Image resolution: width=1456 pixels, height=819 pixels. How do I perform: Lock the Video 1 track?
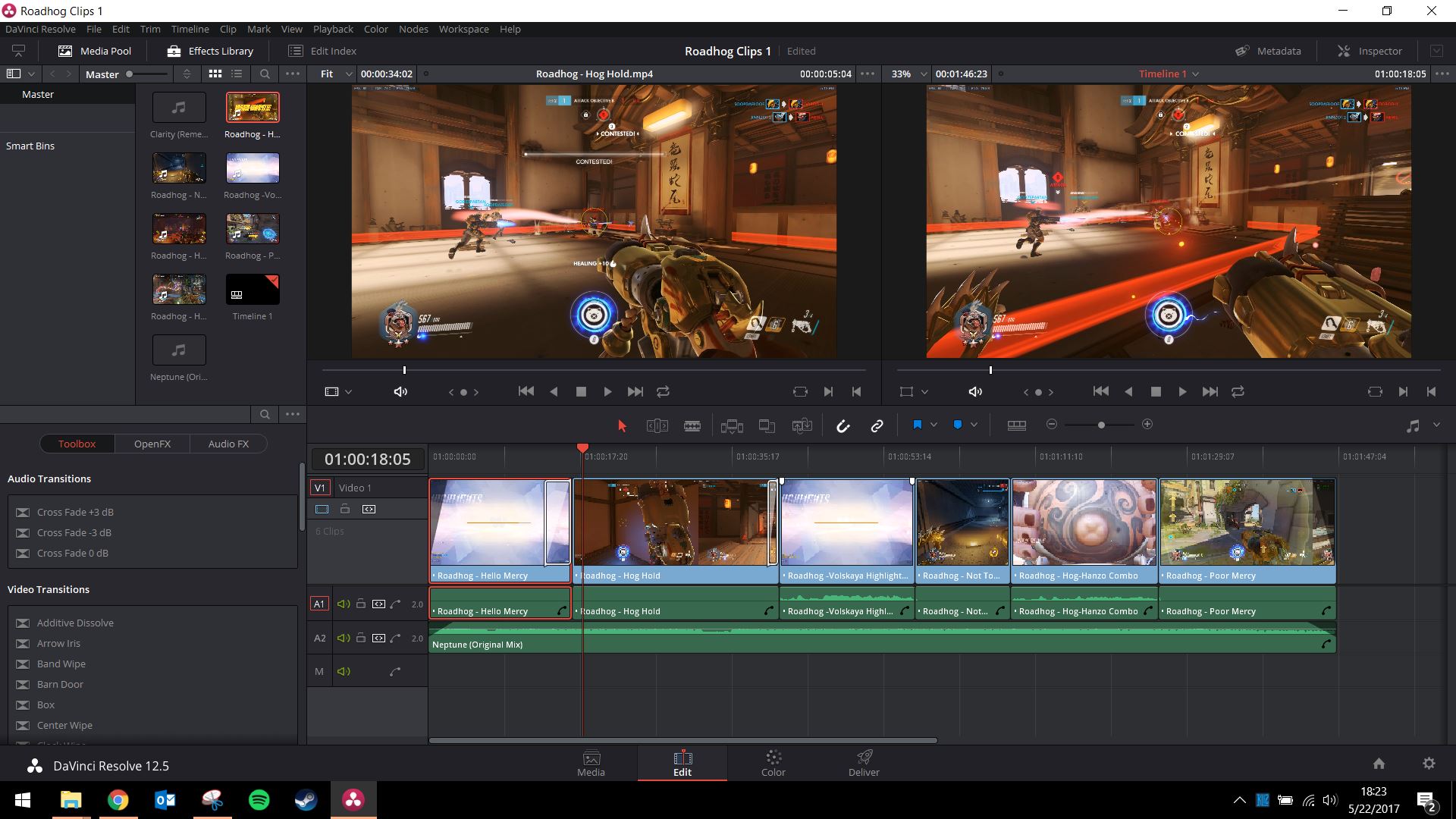tap(345, 509)
